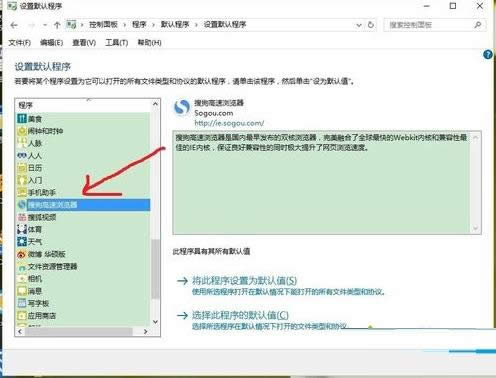
Task: Click the Sogou.com publisher text
Action: click(x=214, y=113)
